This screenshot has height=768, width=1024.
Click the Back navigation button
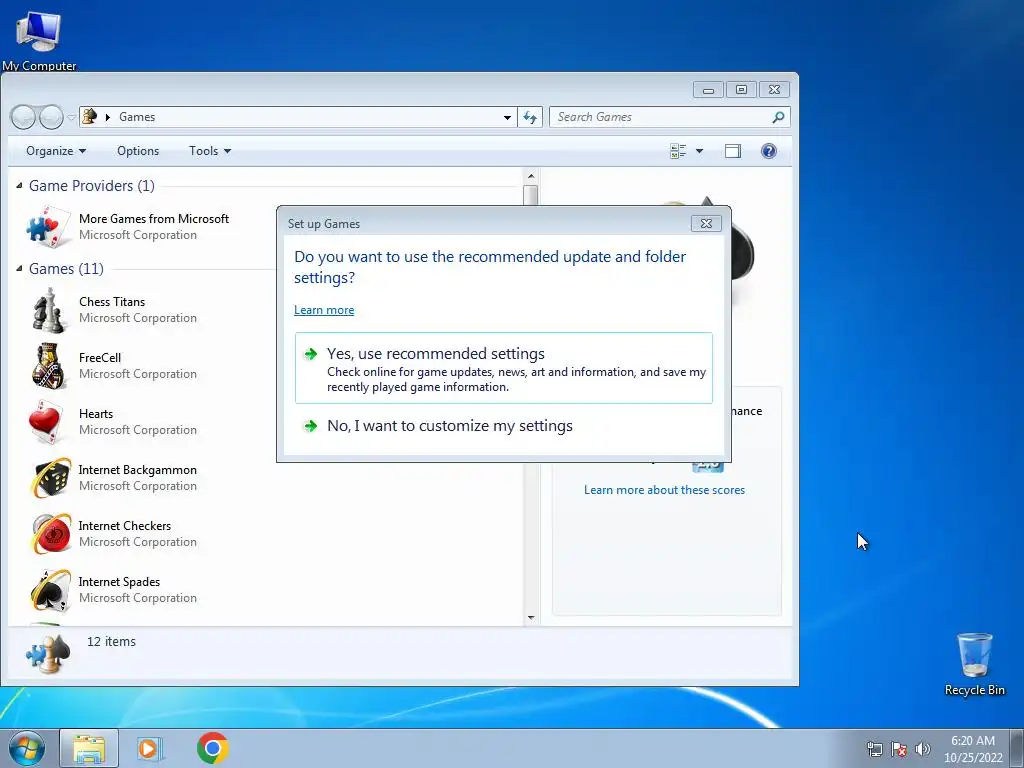[23, 118]
